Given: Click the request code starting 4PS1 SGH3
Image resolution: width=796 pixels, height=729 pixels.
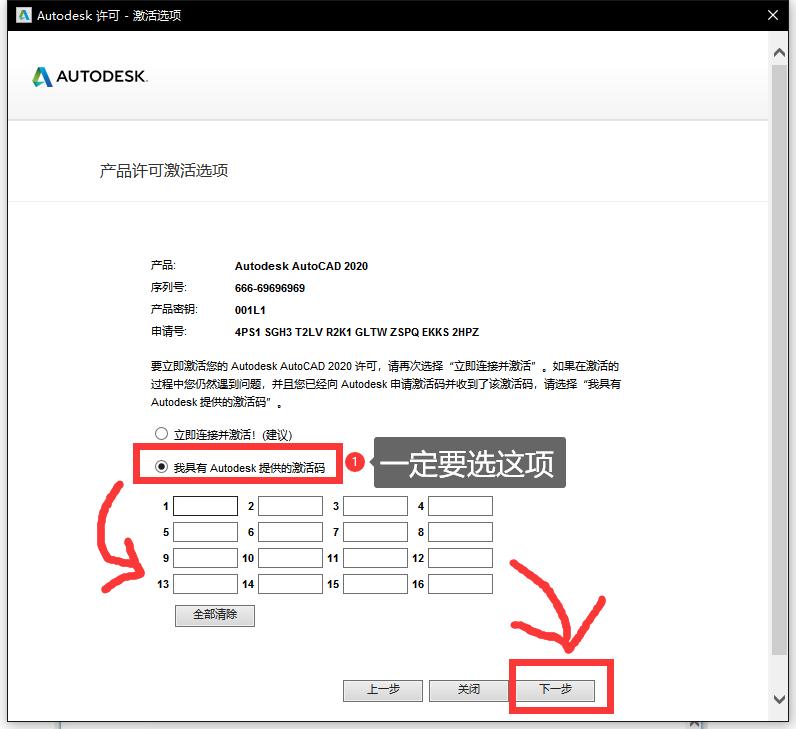Looking at the screenshot, I should click(356, 332).
